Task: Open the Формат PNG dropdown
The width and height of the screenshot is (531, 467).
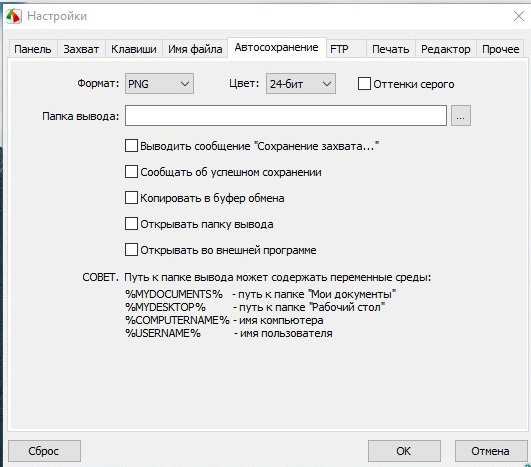Action: tap(159, 84)
